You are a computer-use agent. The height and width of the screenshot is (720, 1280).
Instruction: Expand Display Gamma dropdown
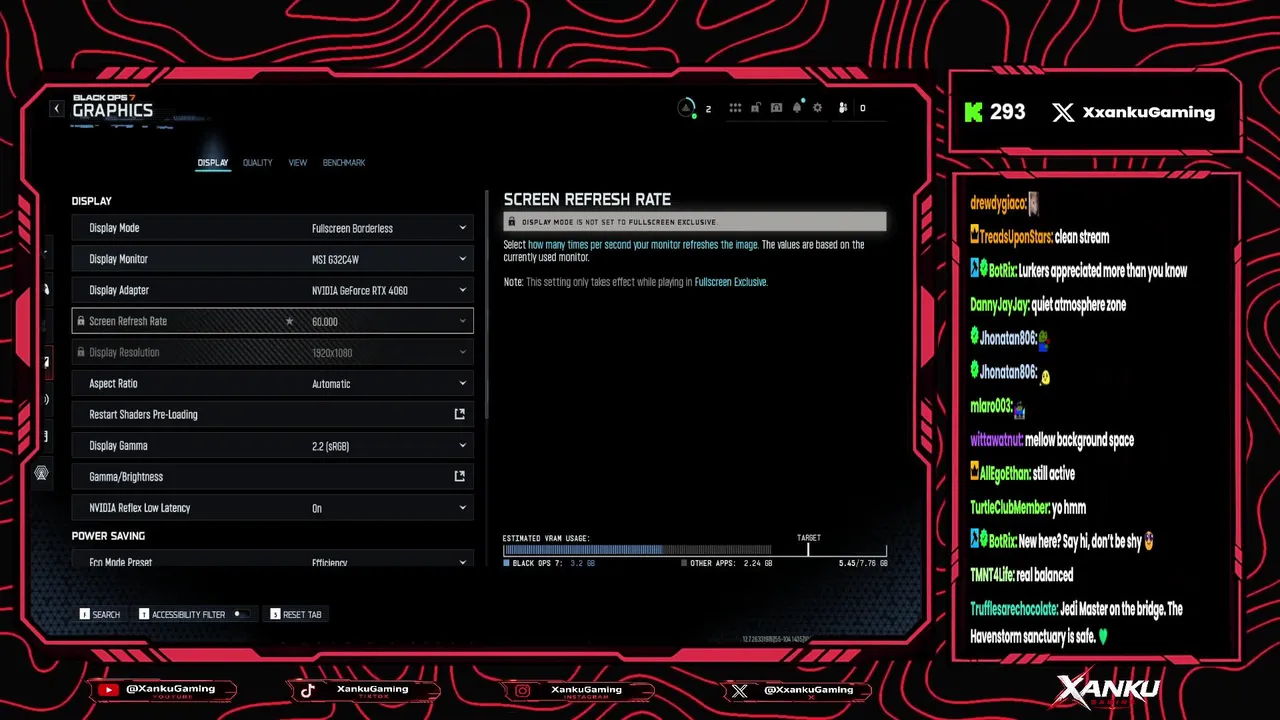pyautogui.click(x=462, y=446)
